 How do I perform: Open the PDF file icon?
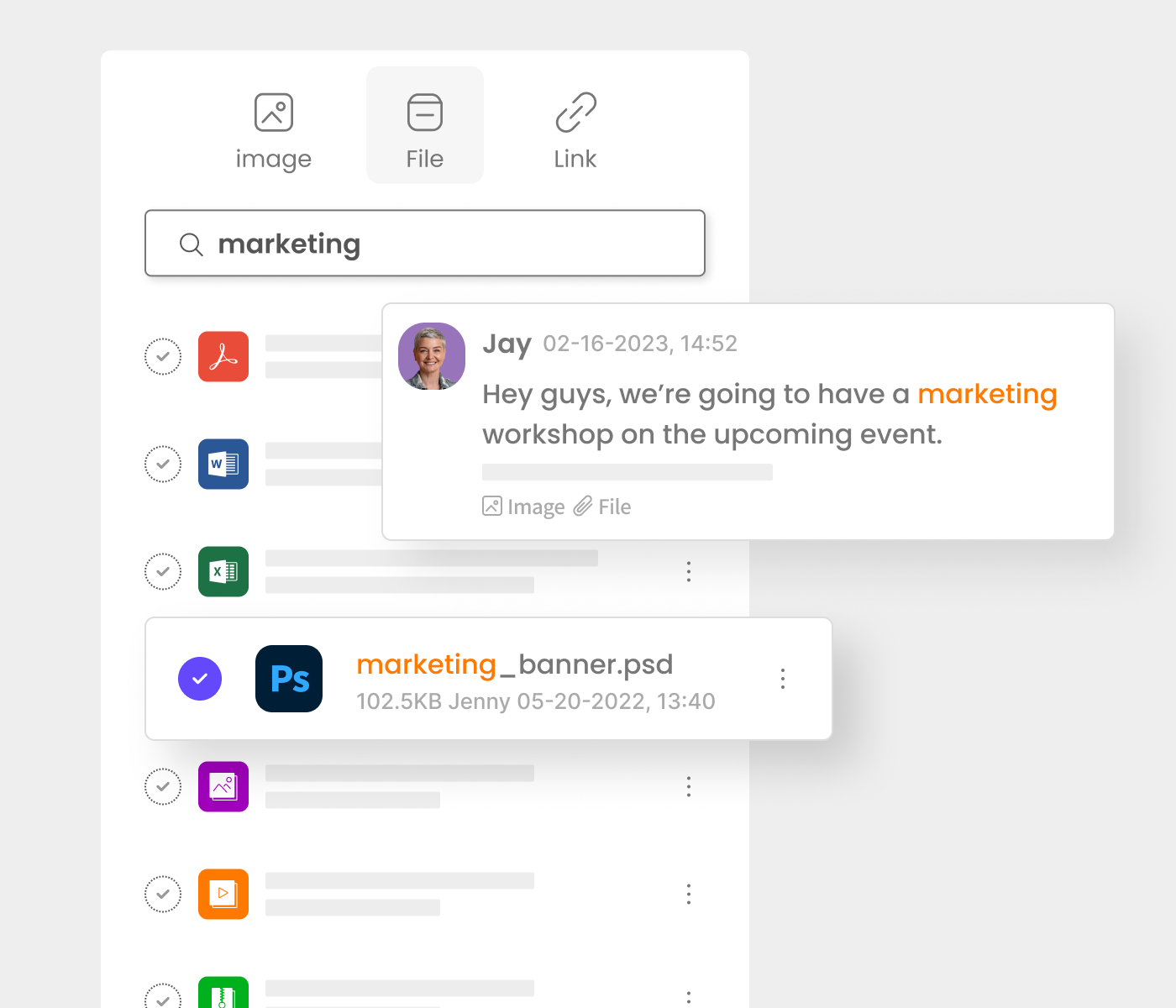(223, 356)
